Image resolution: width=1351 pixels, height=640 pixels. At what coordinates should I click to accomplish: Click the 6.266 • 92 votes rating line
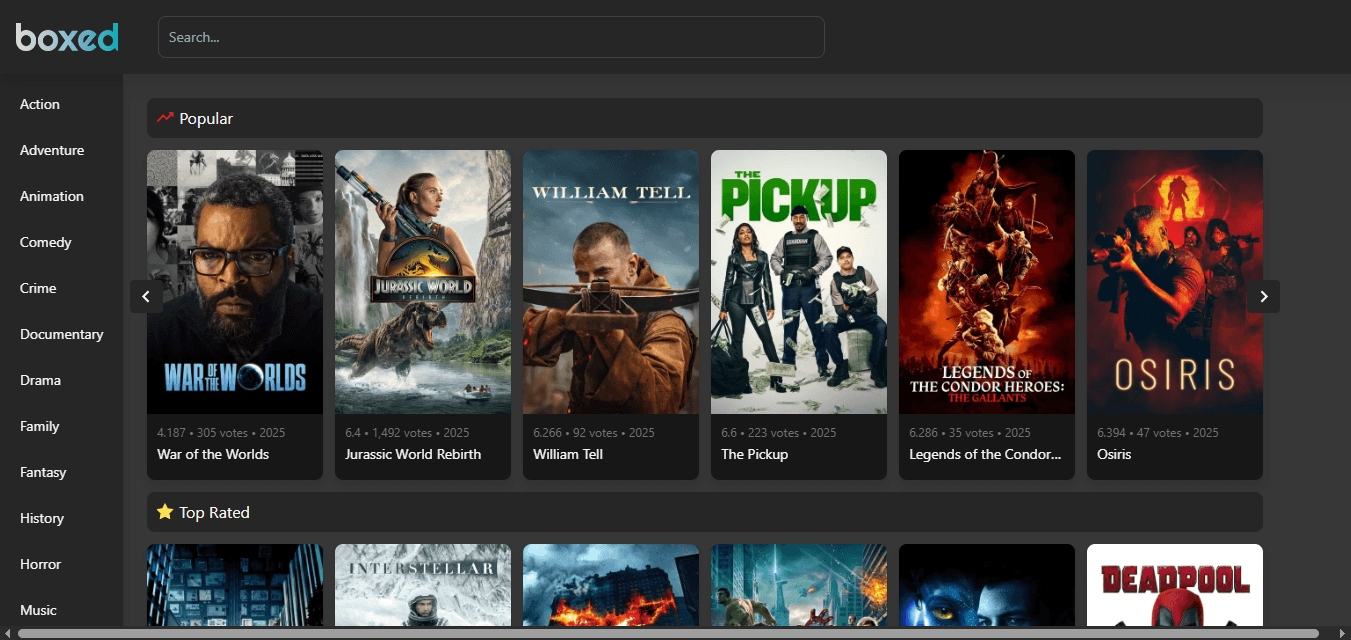click(x=594, y=433)
